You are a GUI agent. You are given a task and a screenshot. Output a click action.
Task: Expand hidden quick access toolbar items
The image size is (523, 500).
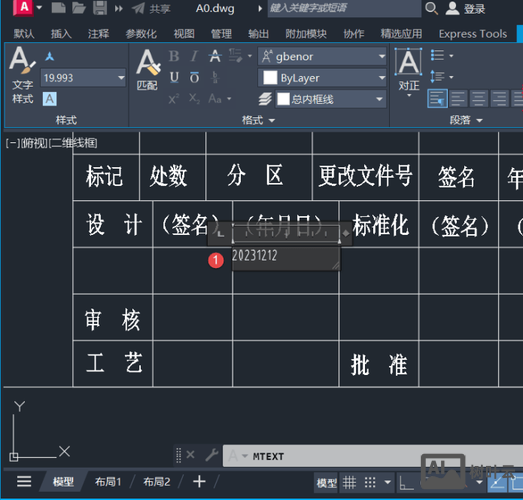tap(118, 8)
